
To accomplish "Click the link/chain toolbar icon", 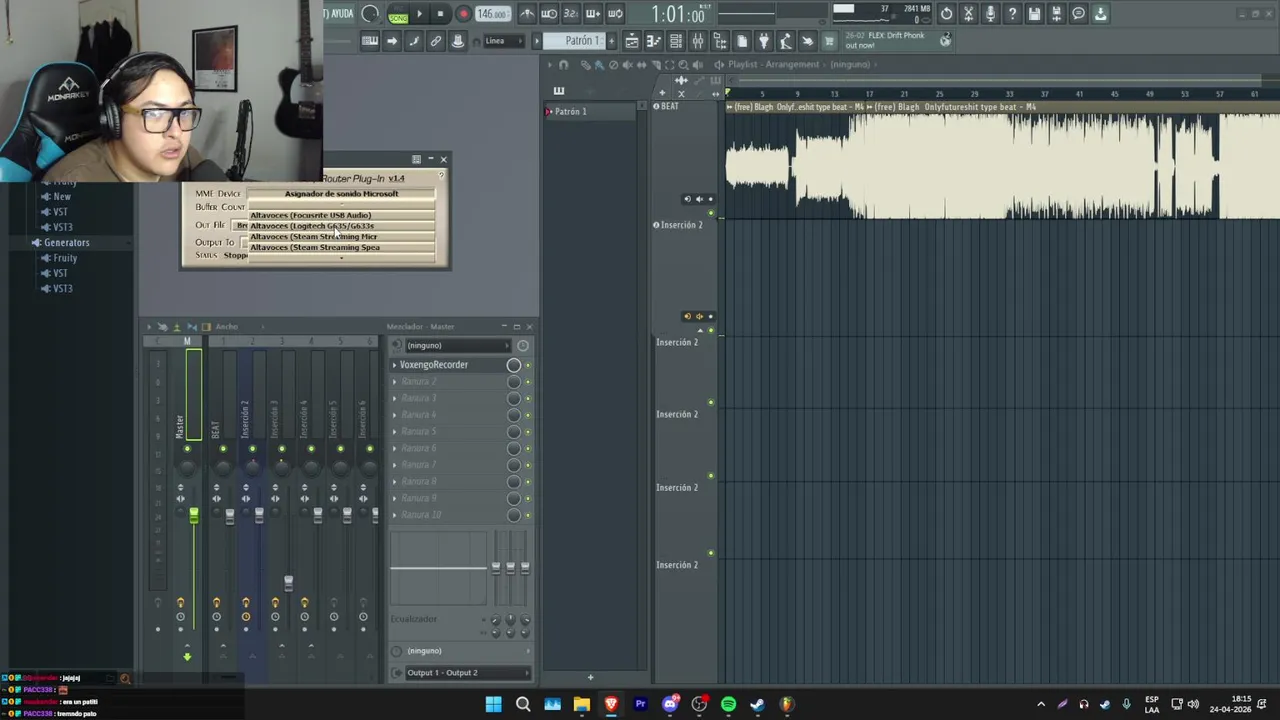I will pyautogui.click(x=436, y=41).
